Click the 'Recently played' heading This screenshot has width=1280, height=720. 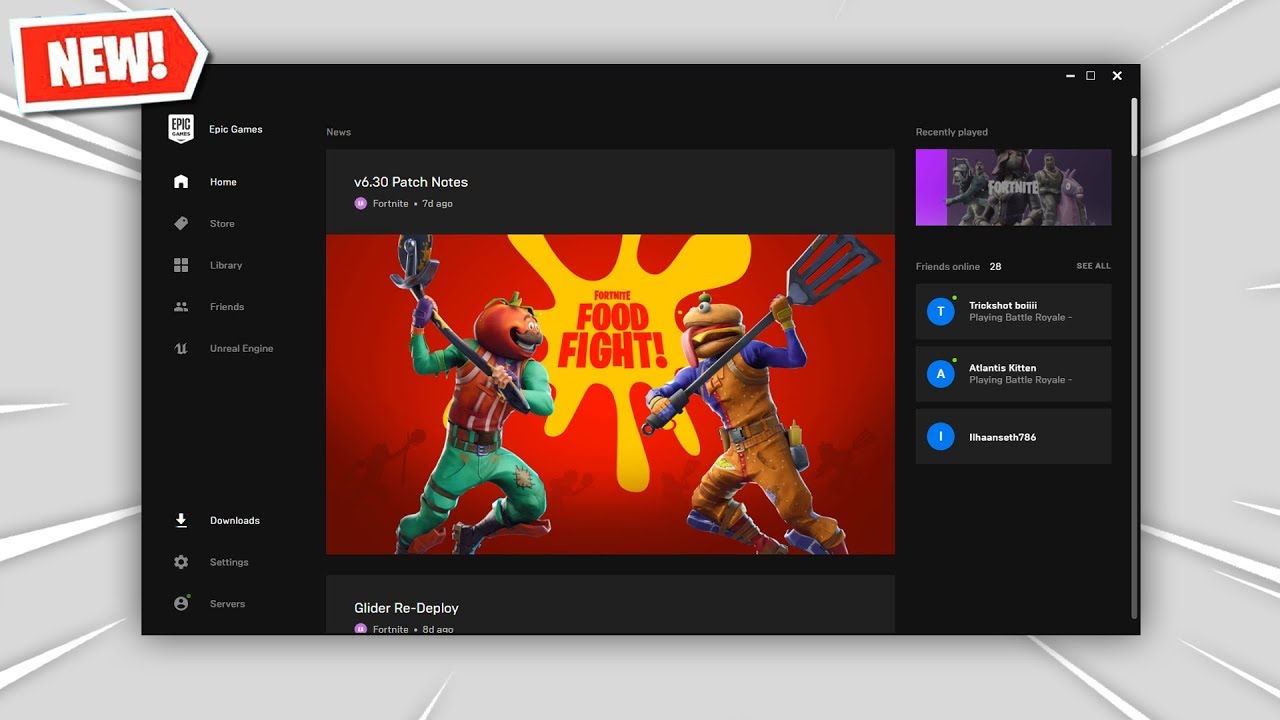click(951, 132)
